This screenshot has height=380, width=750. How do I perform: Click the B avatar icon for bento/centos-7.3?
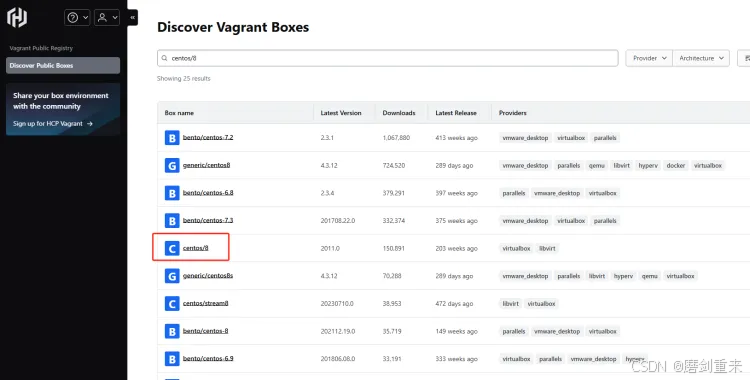point(172,221)
